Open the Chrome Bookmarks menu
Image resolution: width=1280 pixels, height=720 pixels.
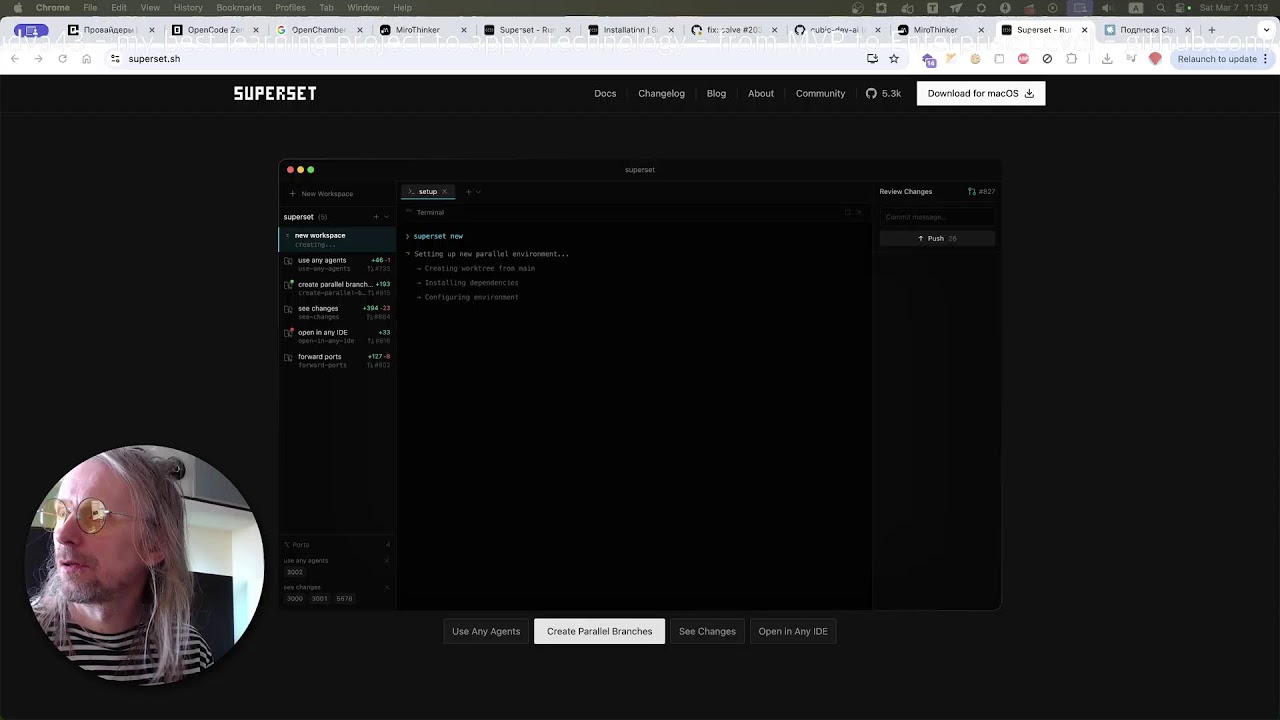pos(239,8)
